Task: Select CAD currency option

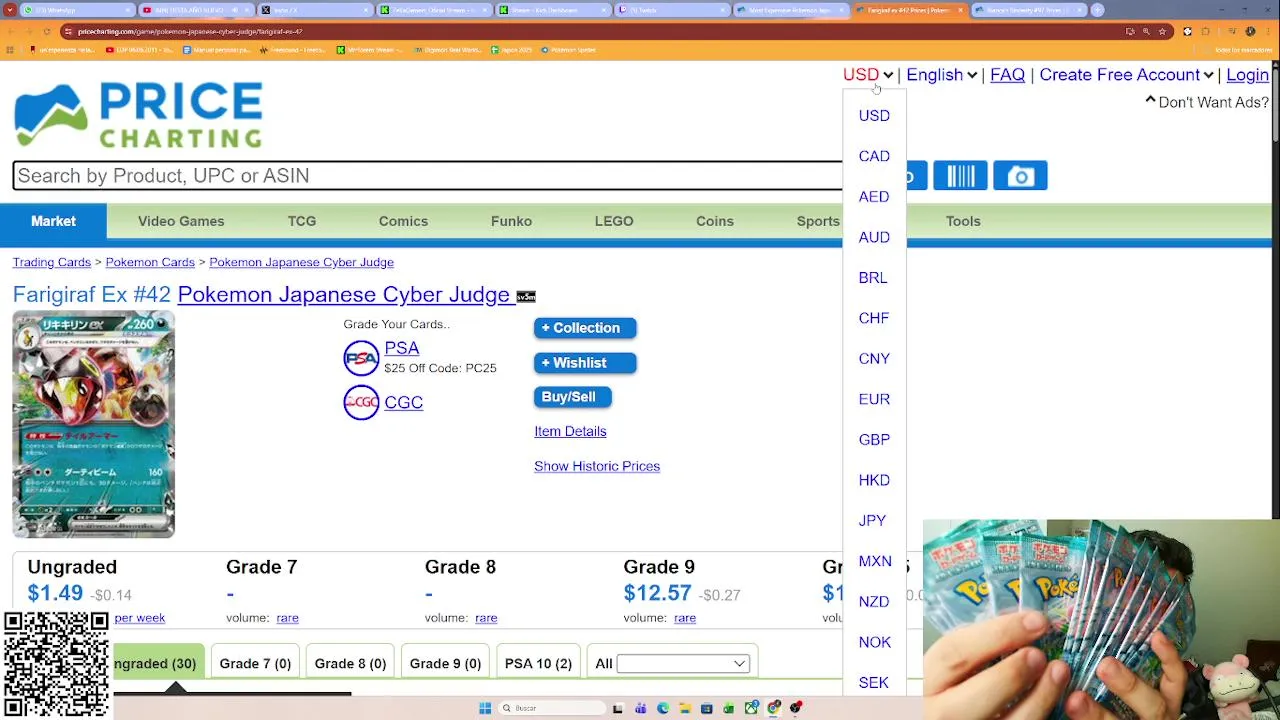Action: [874, 156]
